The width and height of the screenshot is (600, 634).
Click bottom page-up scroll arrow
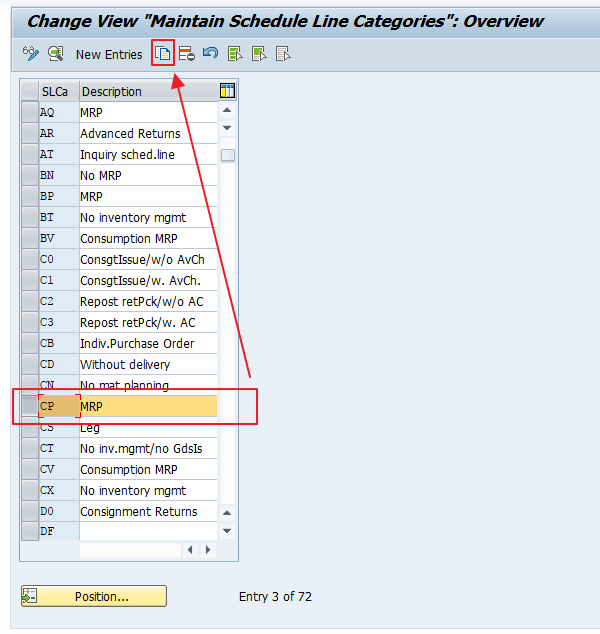(227, 513)
